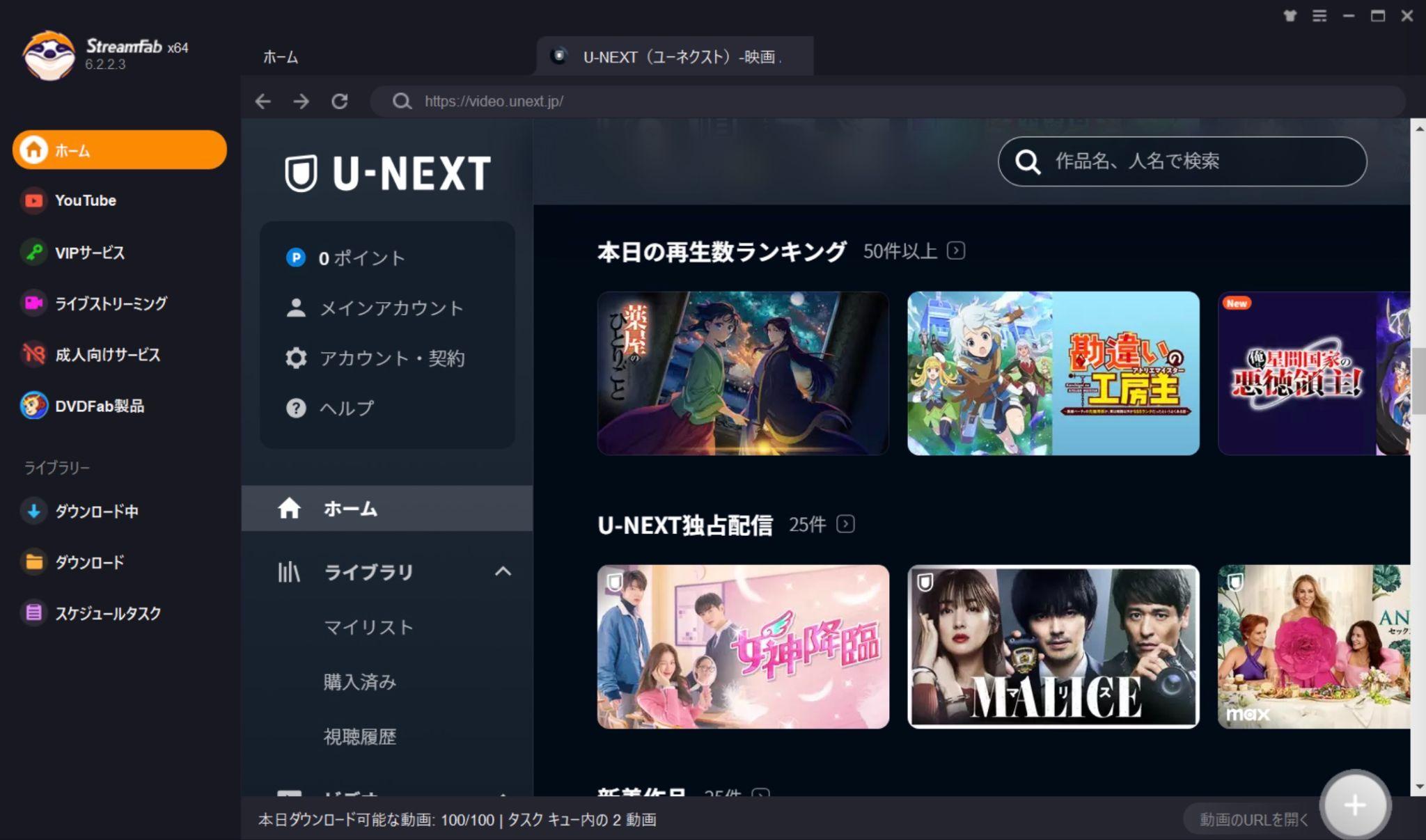Click the U-NEXT logo
The width and height of the screenshot is (1426, 840).
388,173
